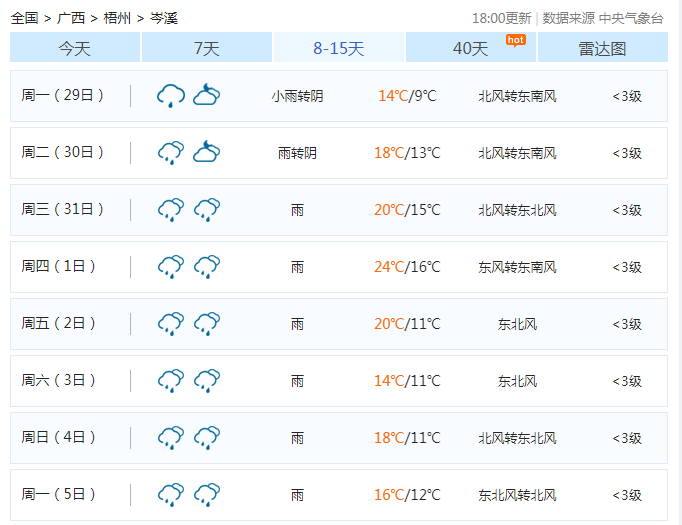Viewport: 682px width, 525px height.
Task: Click Monday 29th light rain icon
Action: pos(171,96)
